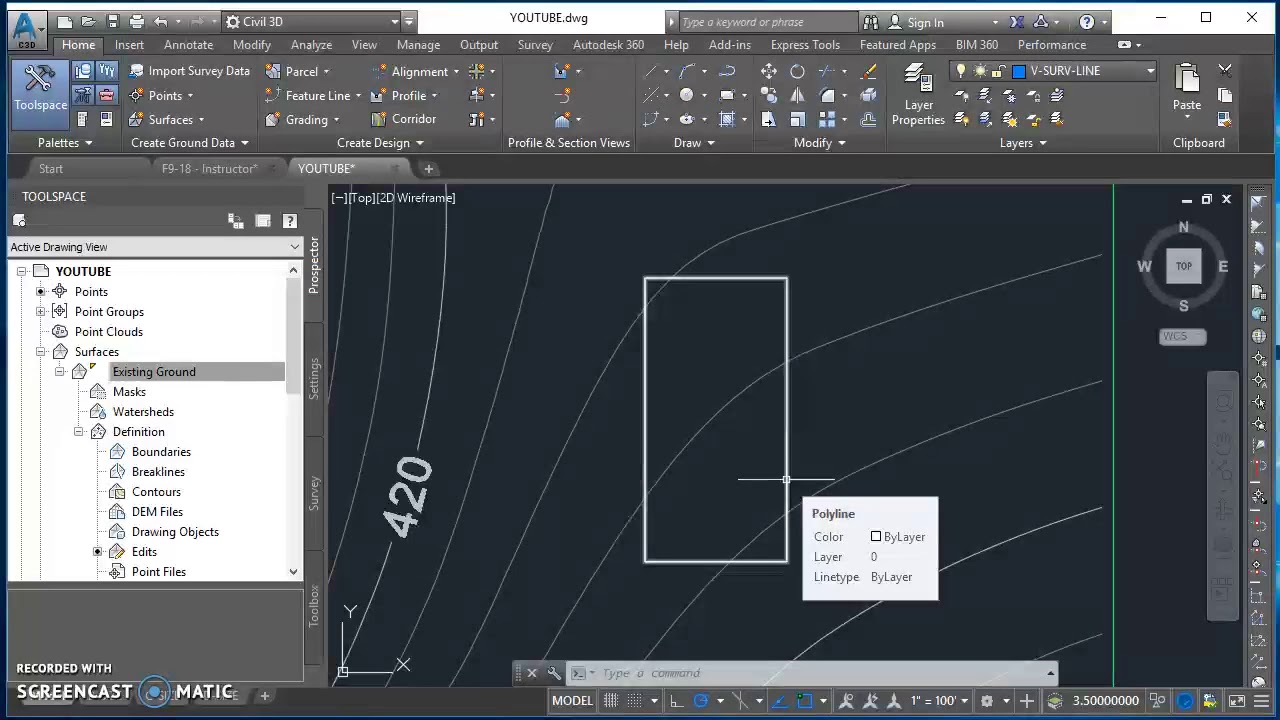Toggle layer freeze sun icon in layer dropdown
This screenshot has height=720, width=1280.
point(979,71)
